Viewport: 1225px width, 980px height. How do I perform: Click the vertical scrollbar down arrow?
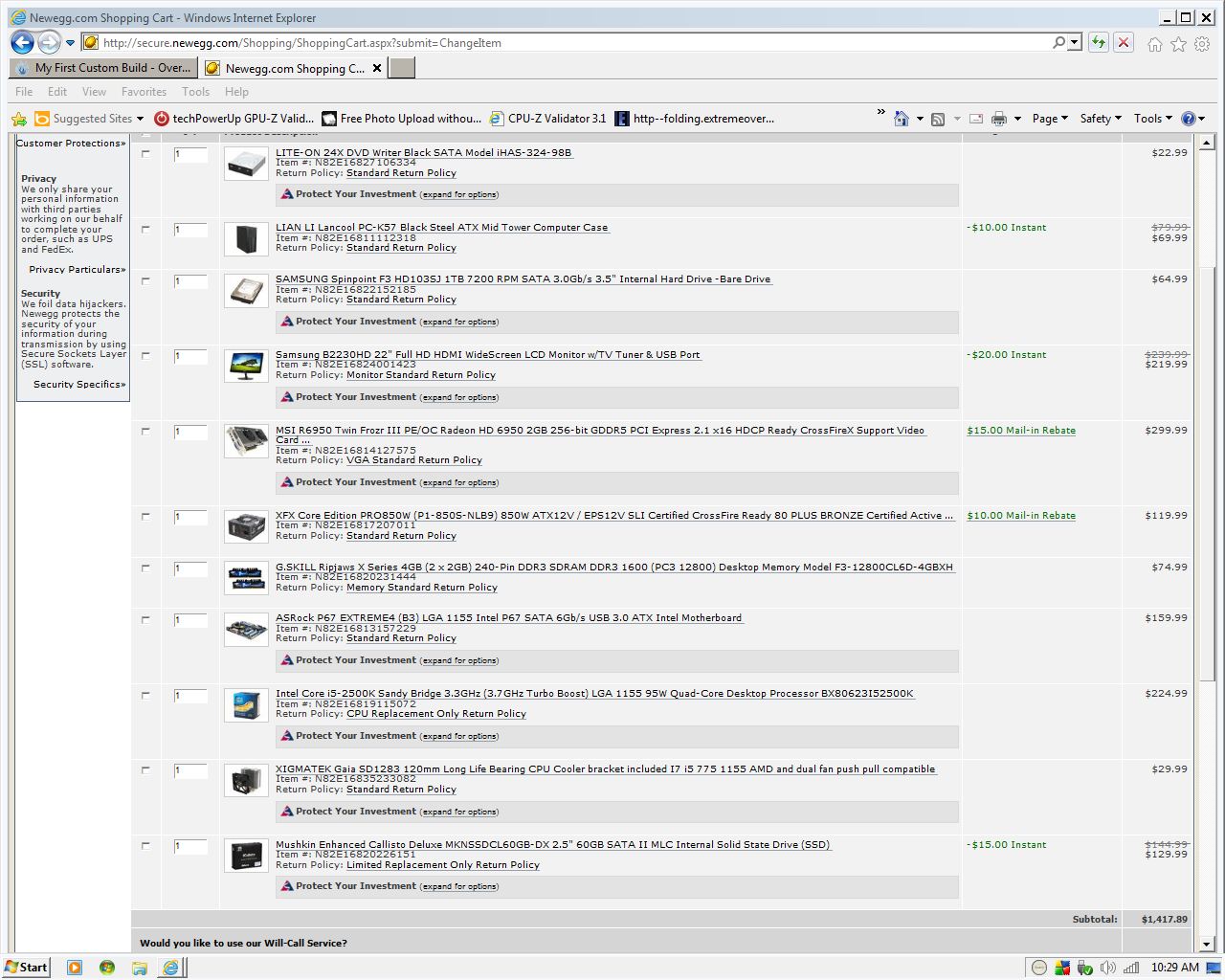coord(1207,945)
